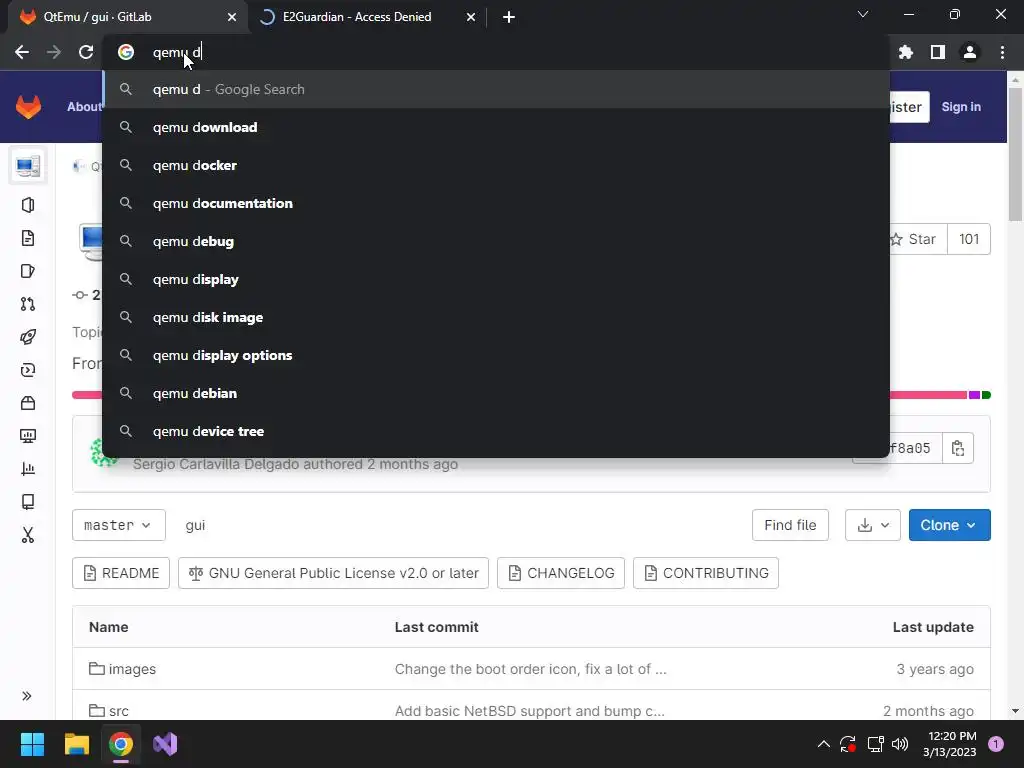Select 'qemu disk image' suggestion
The width and height of the screenshot is (1024, 768).
coord(496,317)
